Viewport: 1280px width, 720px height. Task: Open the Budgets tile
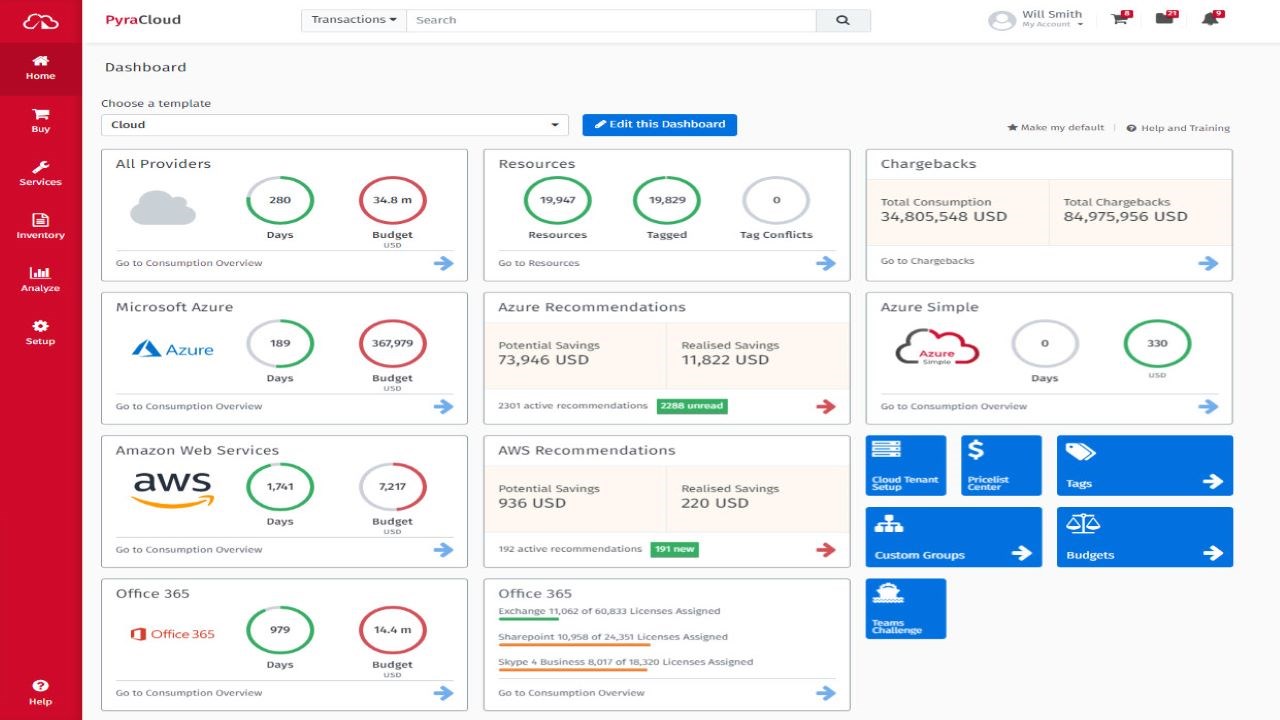pyautogui.click(x=1145, y=537)
